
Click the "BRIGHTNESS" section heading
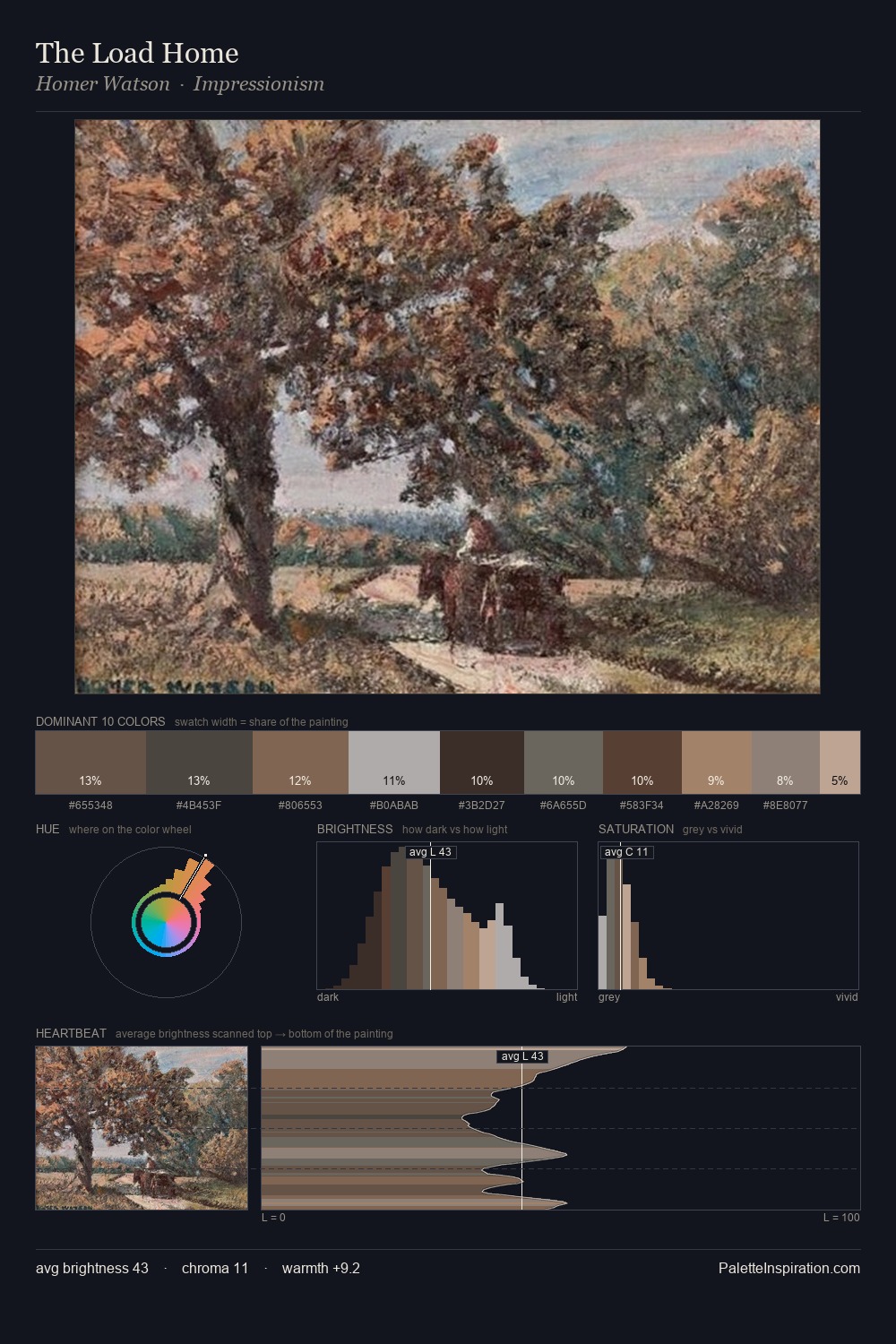pos(355,829)
